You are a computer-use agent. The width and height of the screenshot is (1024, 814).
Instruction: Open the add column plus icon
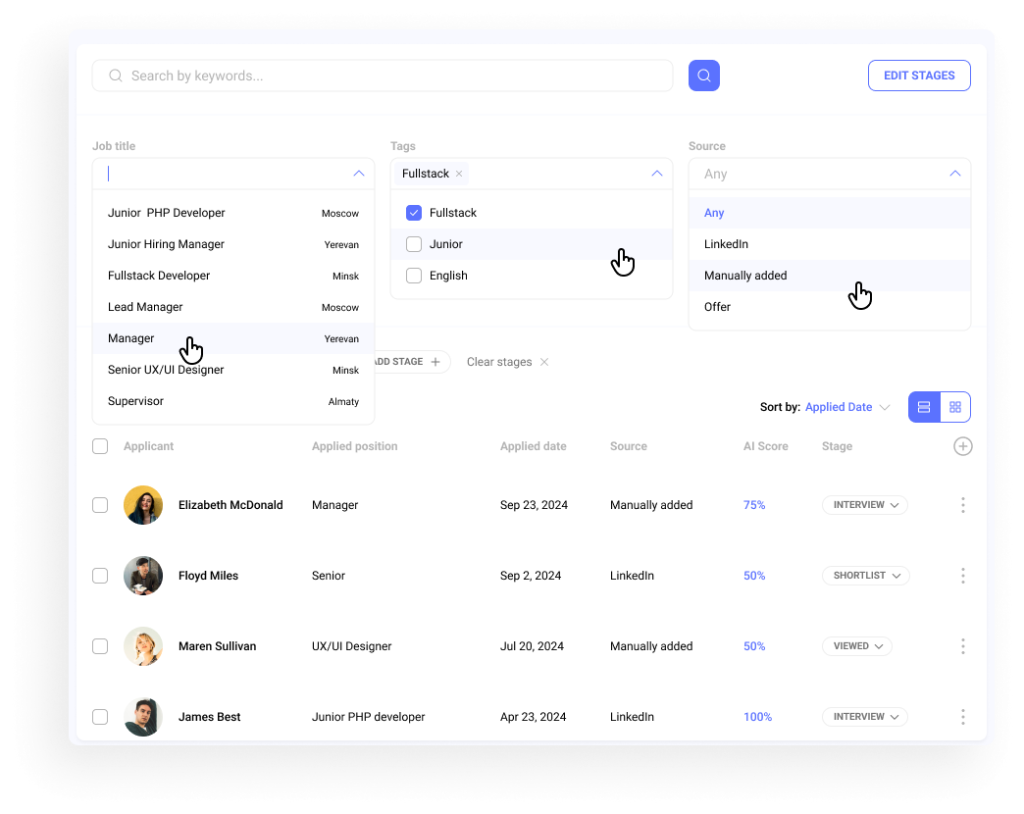pyautogui.click(x=962, y=446)
